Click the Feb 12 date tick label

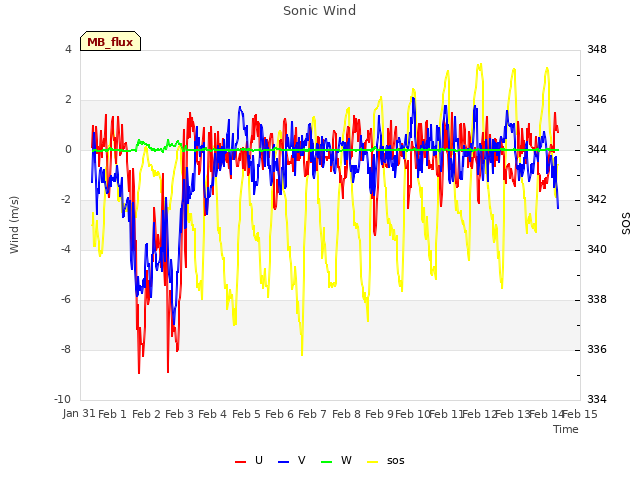(x=479, y=414)
